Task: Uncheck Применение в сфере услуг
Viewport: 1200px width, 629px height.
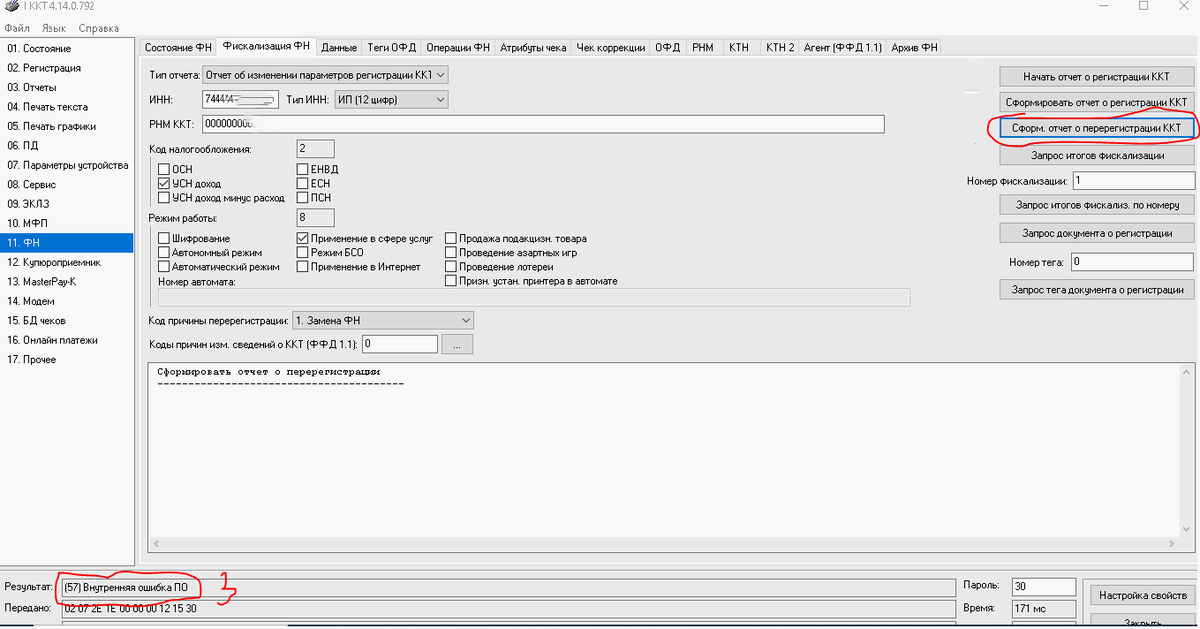Action: pos(302,239)
